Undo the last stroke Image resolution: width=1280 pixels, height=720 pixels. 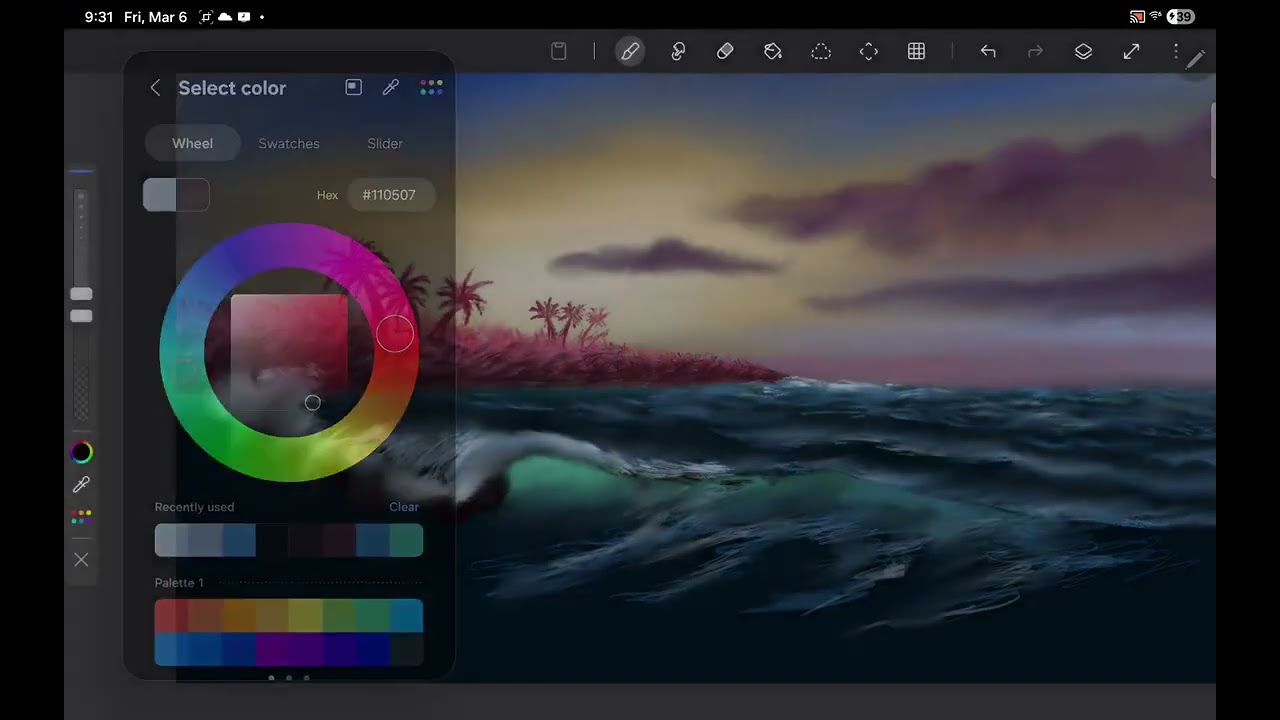pos(988,51)
